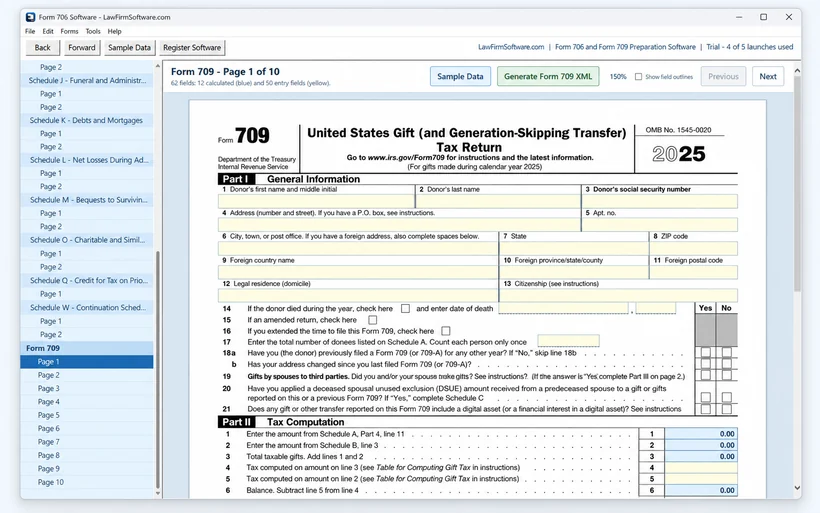Click the date of death field

coord(564,308)
